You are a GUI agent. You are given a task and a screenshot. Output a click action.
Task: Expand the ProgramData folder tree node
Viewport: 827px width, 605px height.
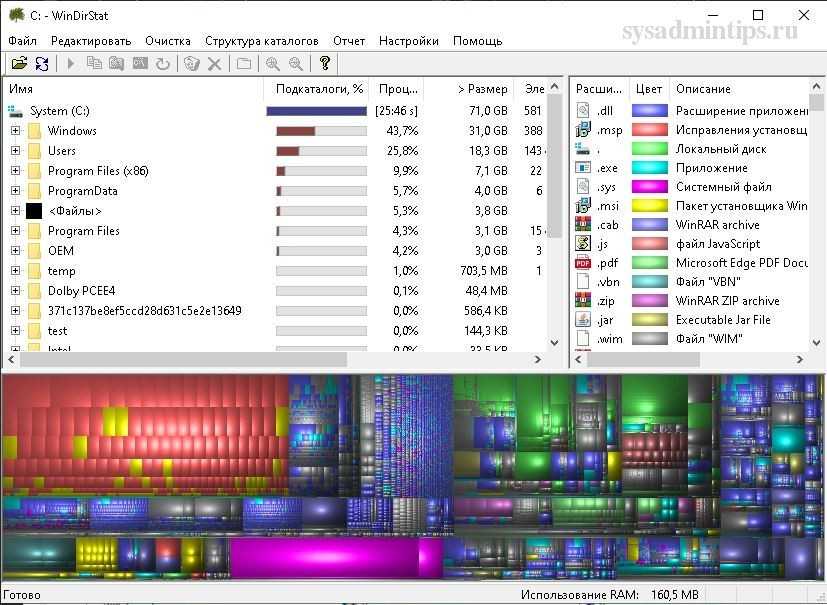15,191
